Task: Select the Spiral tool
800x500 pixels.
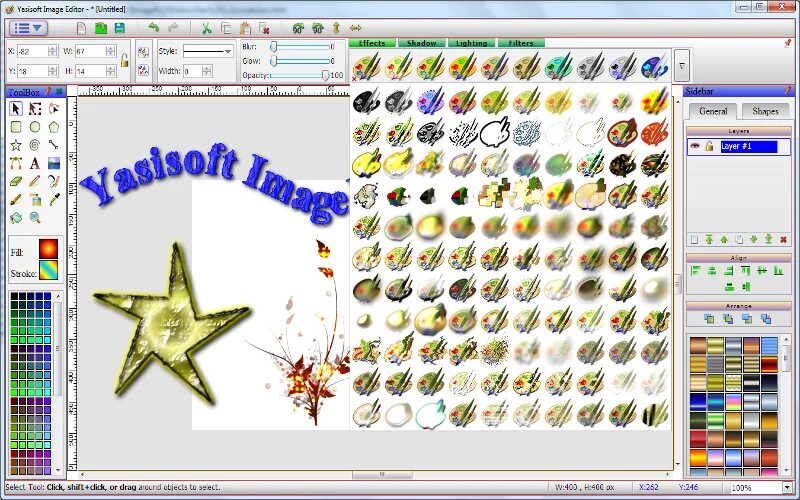Action: pyautogui.click(x=35, y=145)
